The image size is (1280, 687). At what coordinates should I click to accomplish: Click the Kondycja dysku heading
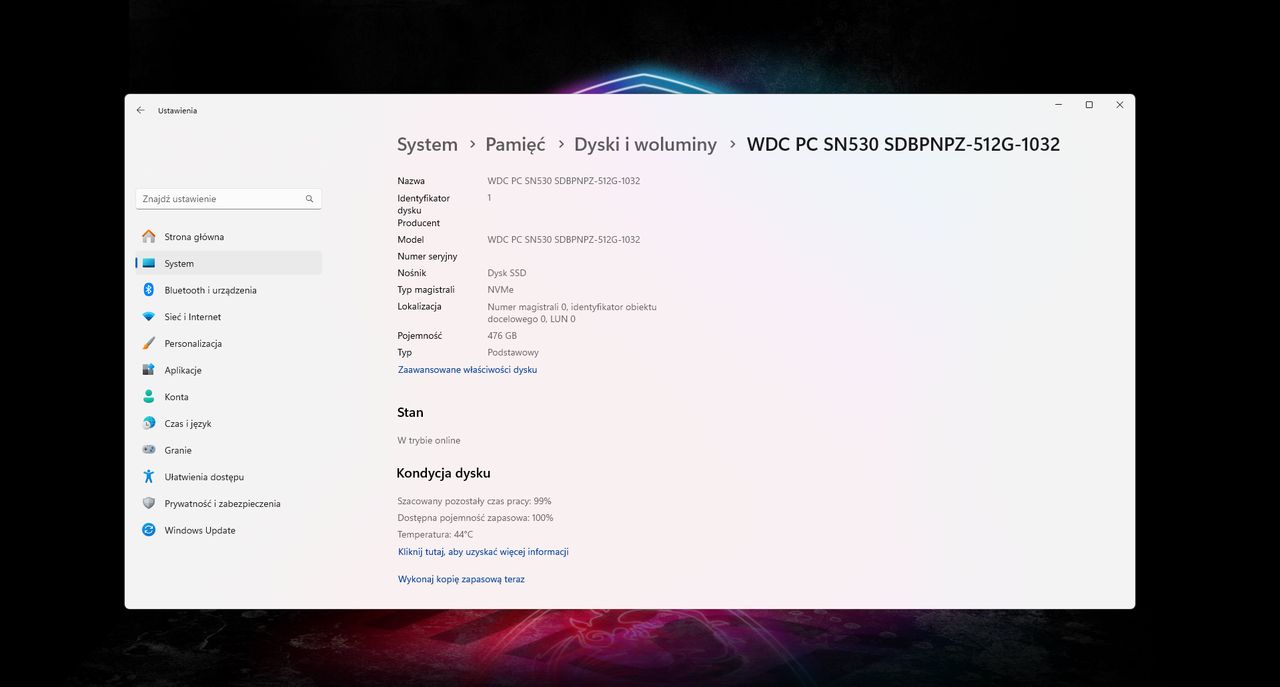pyautogui.click(x=443, y=473)
